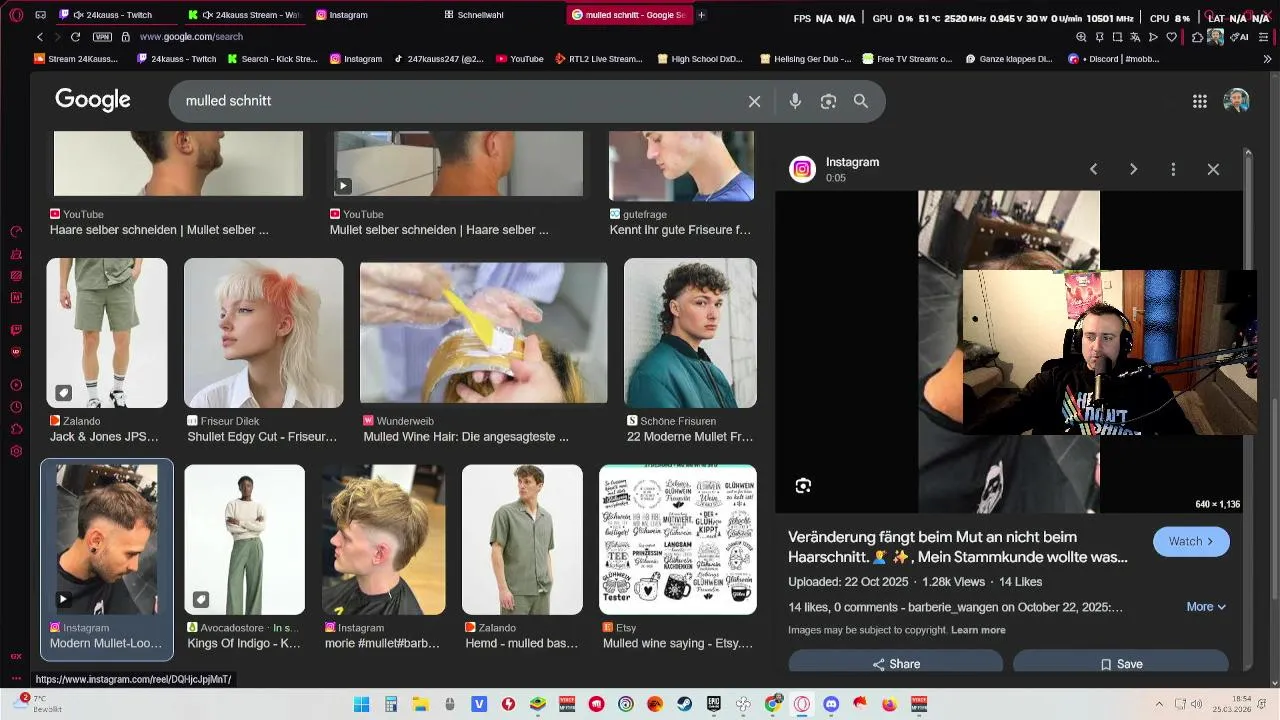Open Steam from the taskbar

[684, 704]
